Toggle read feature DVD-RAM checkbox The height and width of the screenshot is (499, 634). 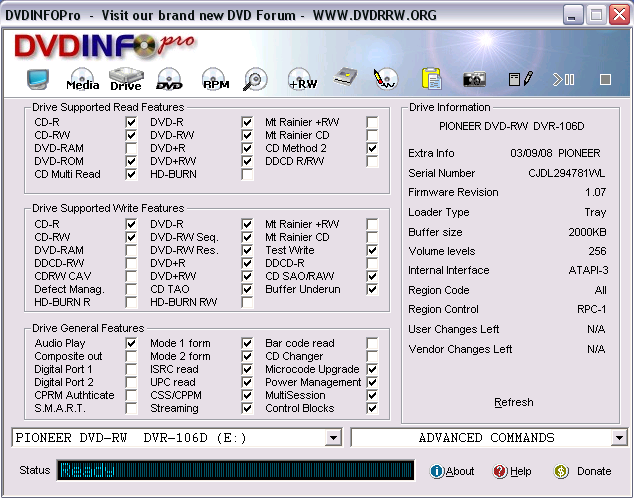[131, 148]
